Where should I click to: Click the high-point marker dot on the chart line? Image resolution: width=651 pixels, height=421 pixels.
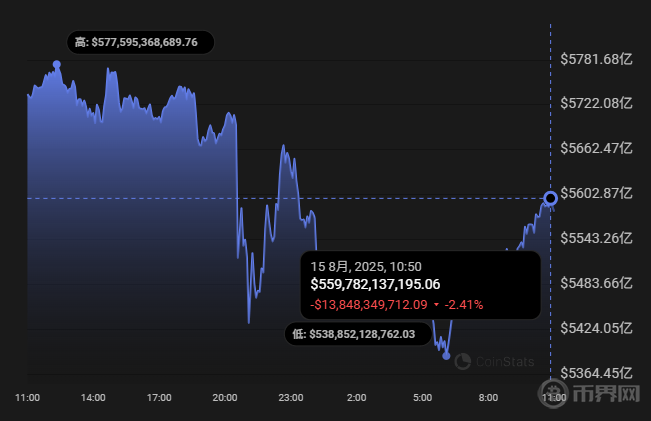(x=57, y=64)
